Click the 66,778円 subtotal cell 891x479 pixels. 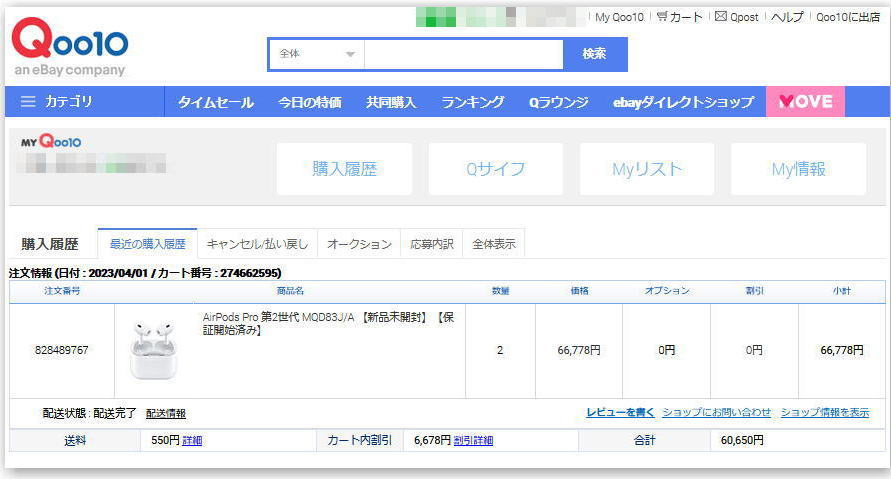pyautogui.click(x=842, y=350)
